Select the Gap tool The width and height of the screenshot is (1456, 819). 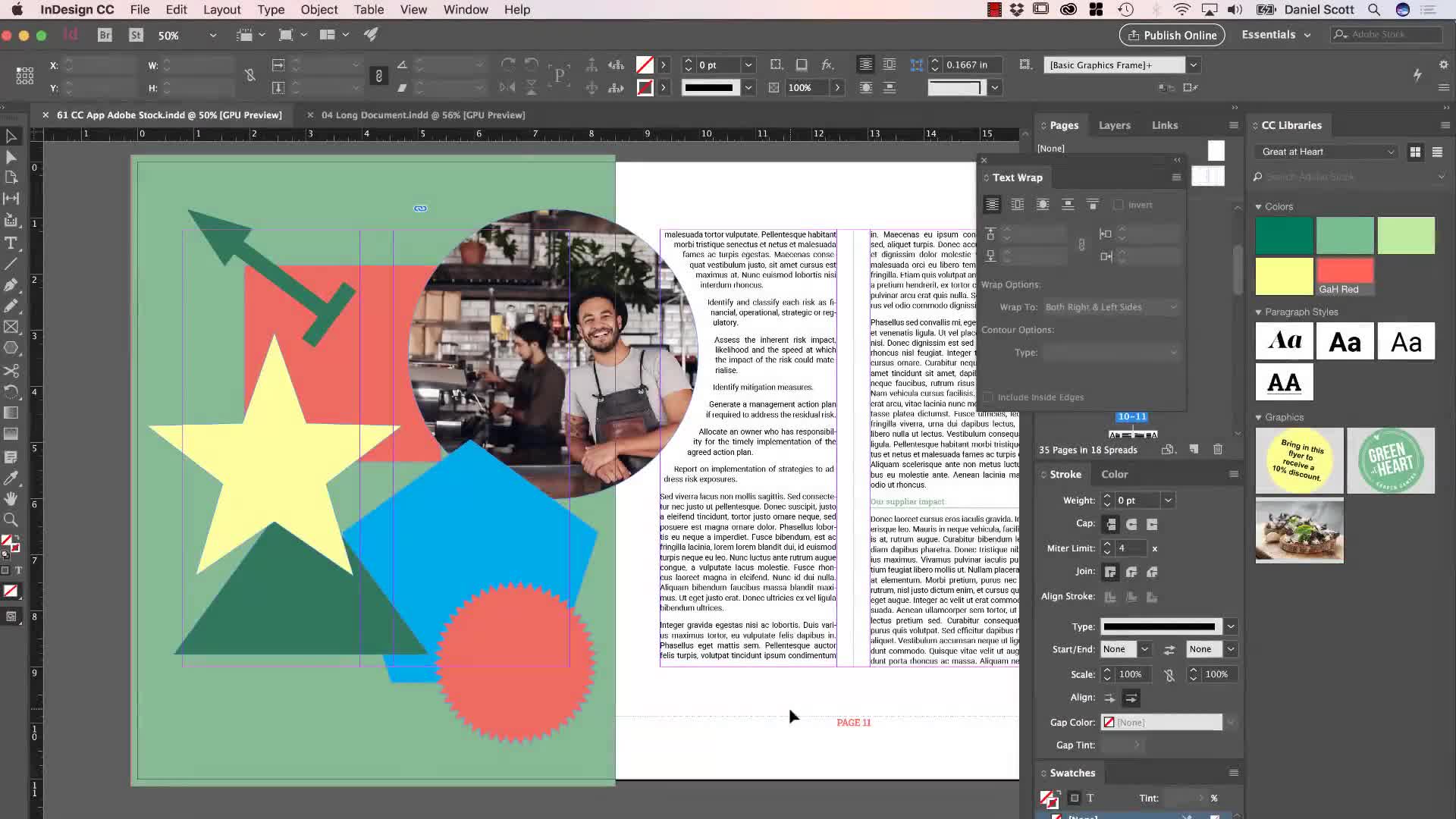point(11,199)
